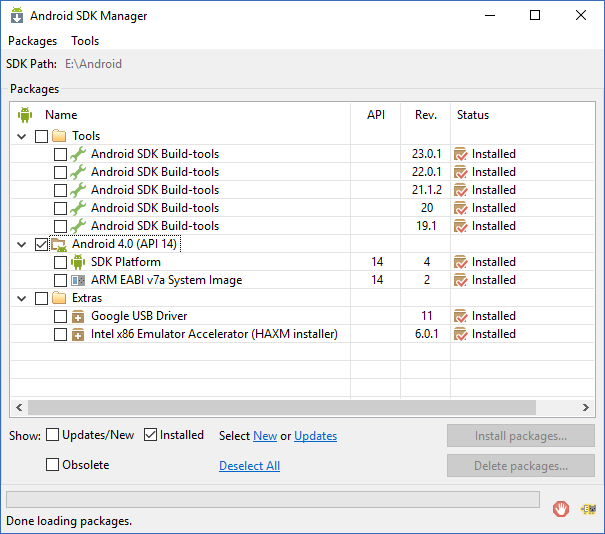The image size is (605, 534).
Task: Check the SDK Platform package checkbox
Action: tap(60, 262)
